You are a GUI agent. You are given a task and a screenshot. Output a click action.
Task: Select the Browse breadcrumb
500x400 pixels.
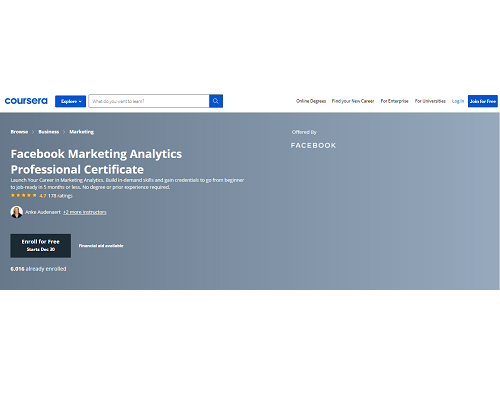[x=19, y=132]
